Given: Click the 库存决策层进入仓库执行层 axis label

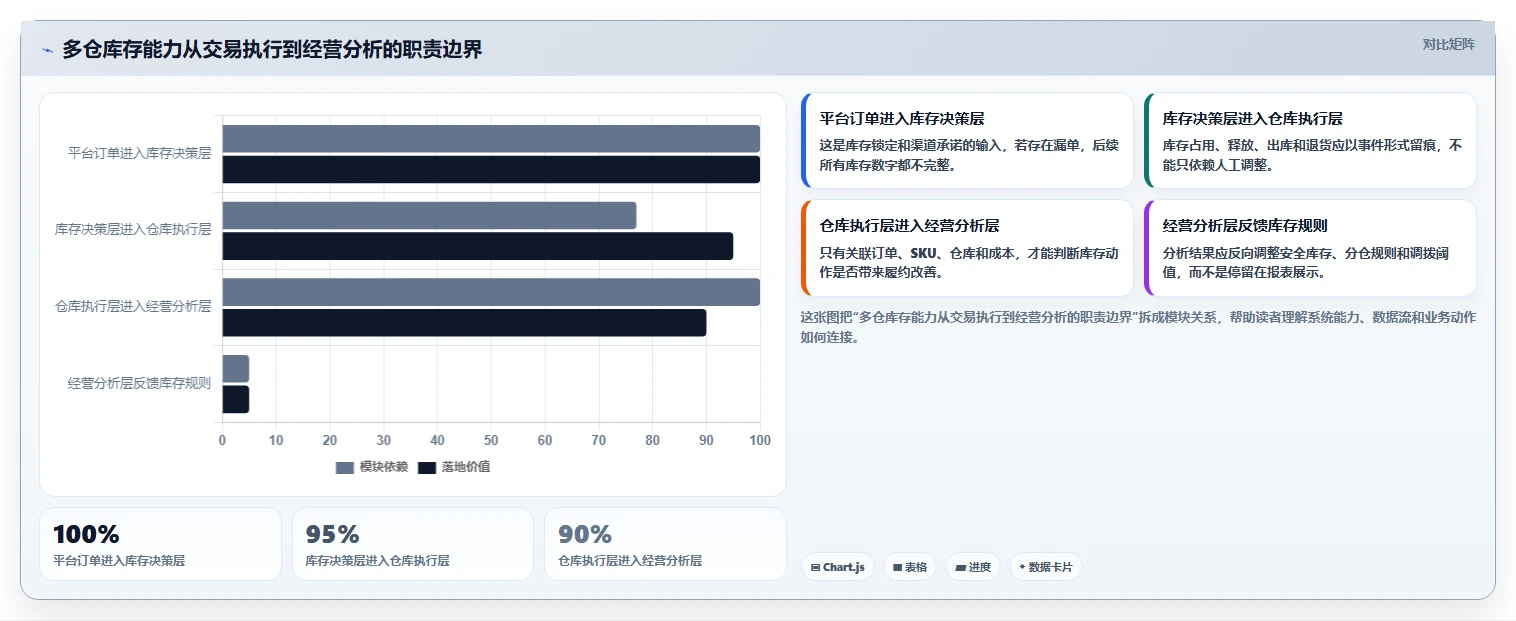Looking at the screenshot, I should [133, 229].
